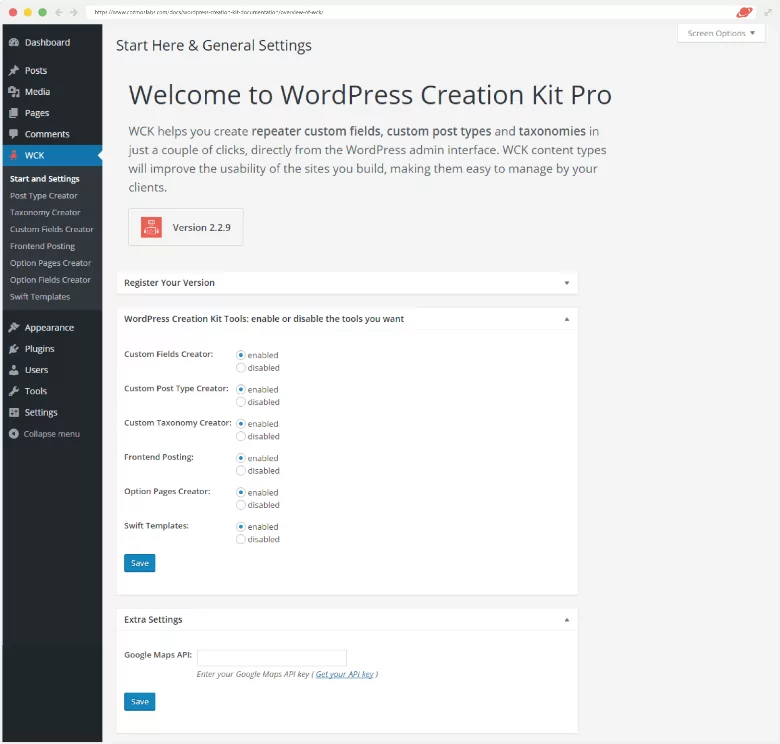Expand the Register Your Version panel
The image size is (780, 744).
(567, 283)
